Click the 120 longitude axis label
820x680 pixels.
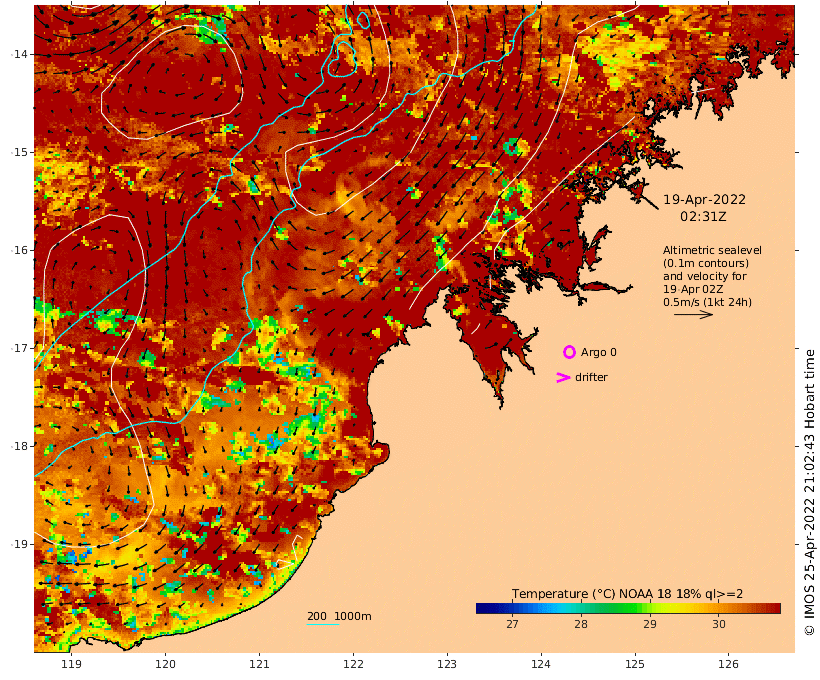point(165,664)
